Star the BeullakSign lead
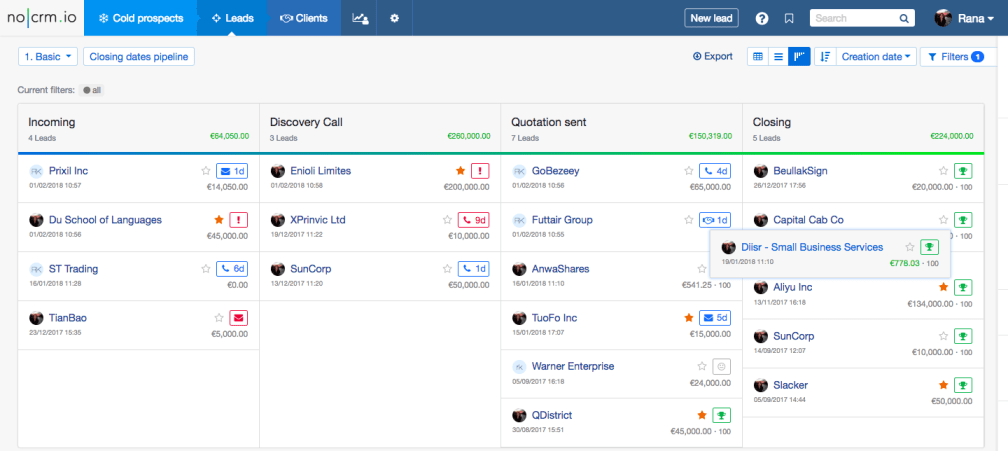1008x451 pixels. (944, 171)
